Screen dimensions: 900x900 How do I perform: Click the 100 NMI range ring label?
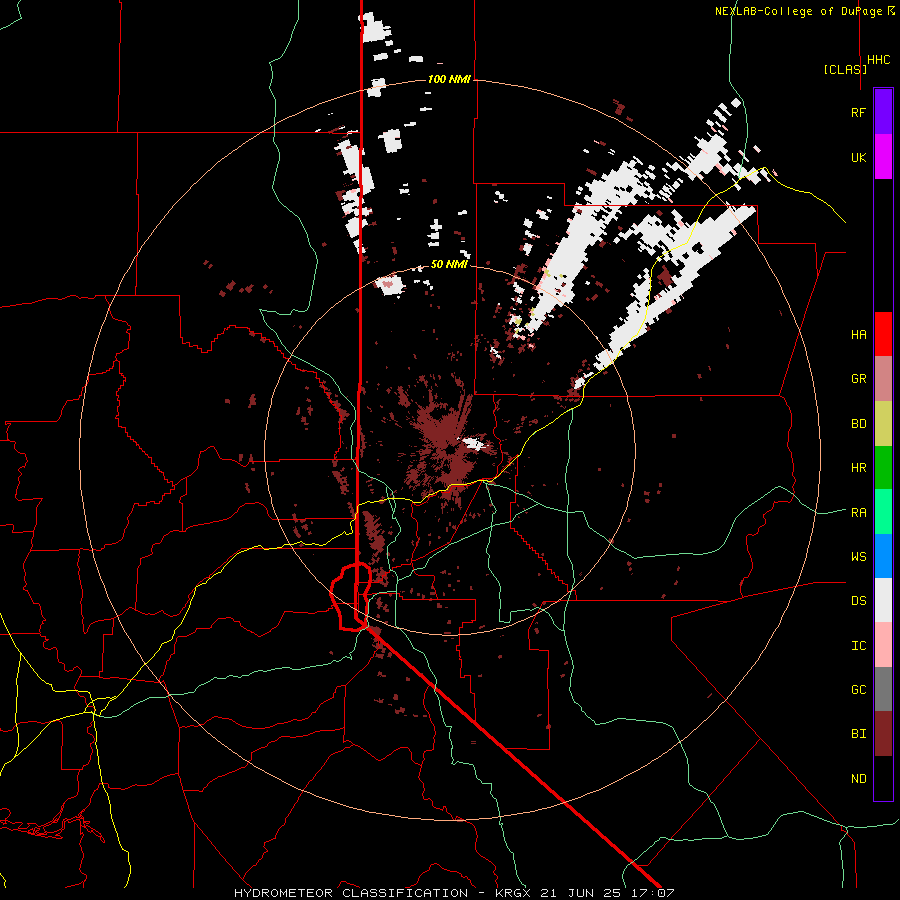pos(449,79)
